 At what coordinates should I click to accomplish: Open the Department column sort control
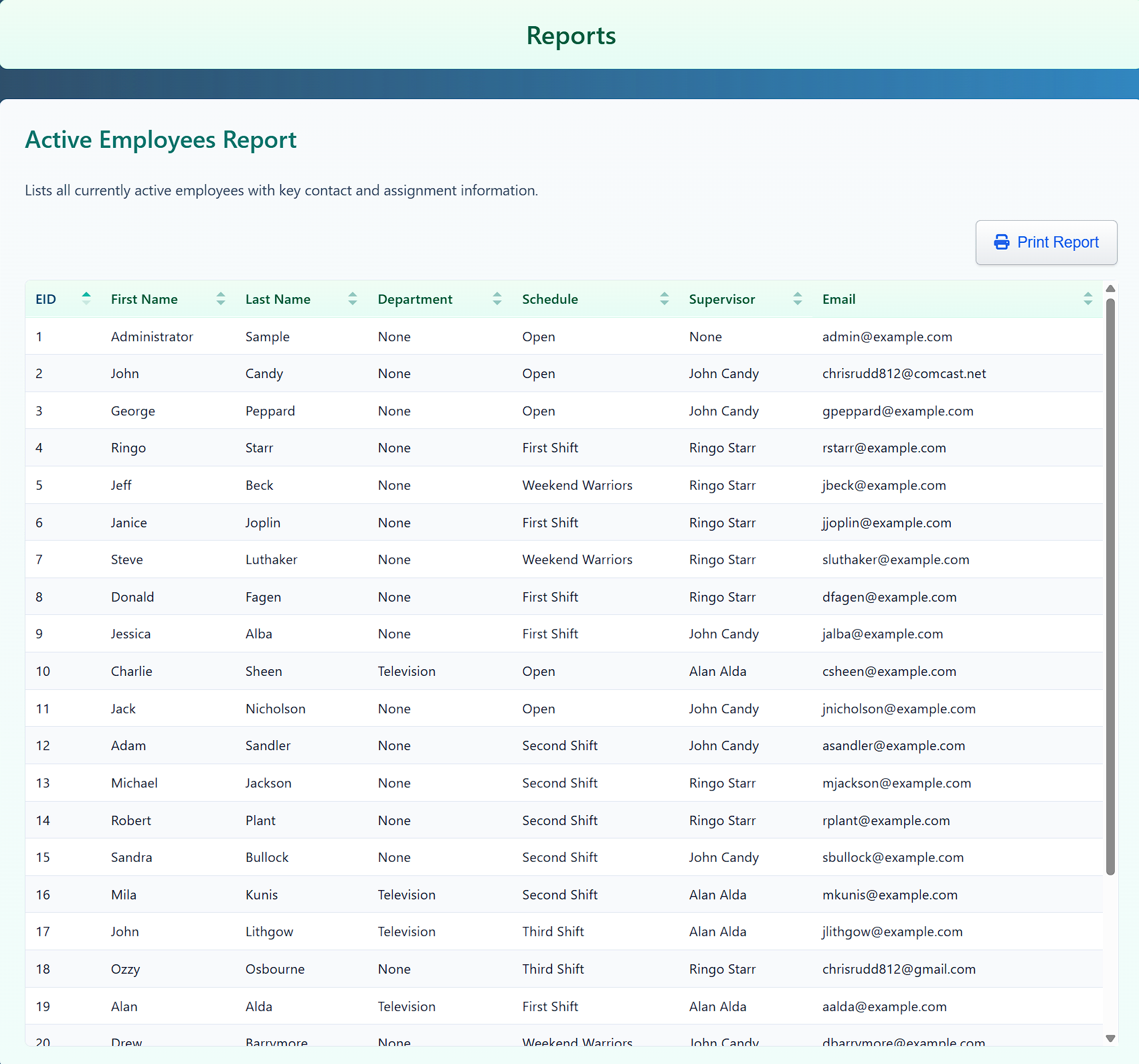click(497, 298)
